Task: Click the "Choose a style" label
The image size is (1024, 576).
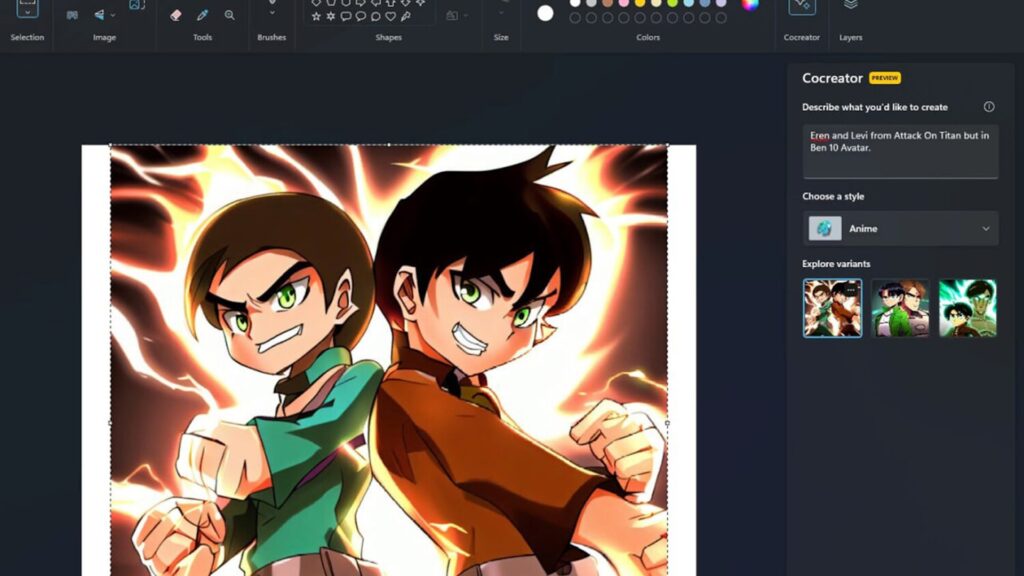Action: pyautogui.click(x=833, y=196)
